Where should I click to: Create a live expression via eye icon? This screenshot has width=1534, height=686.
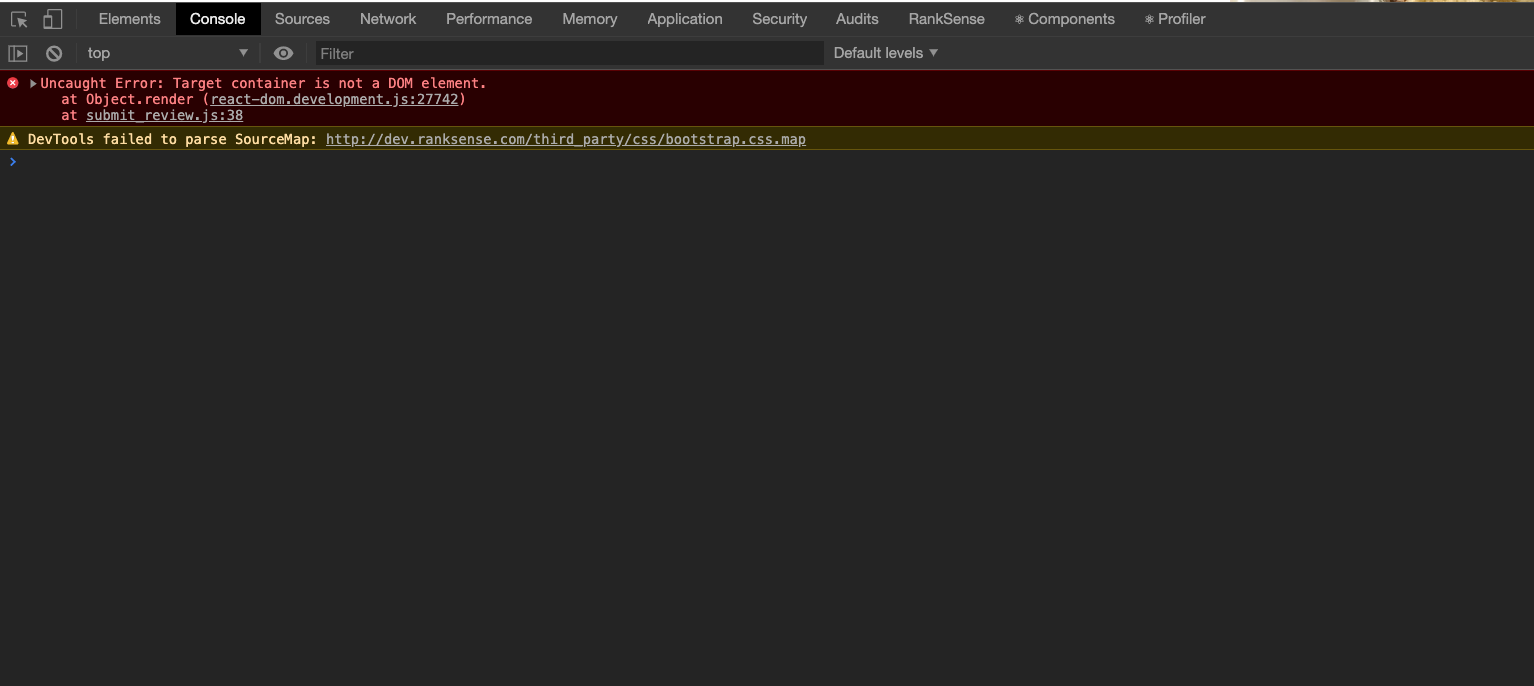[283, 52]
